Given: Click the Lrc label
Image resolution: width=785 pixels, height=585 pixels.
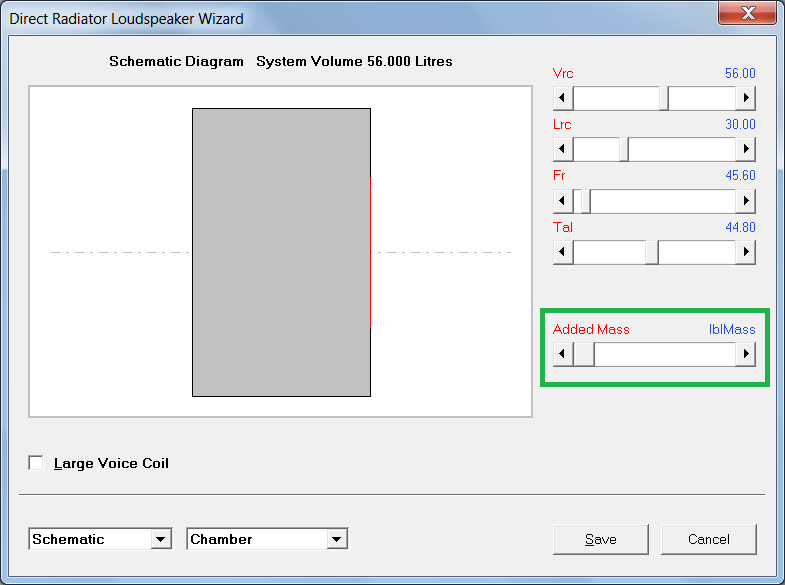Looking at the screenshot, I should [562, 125].
